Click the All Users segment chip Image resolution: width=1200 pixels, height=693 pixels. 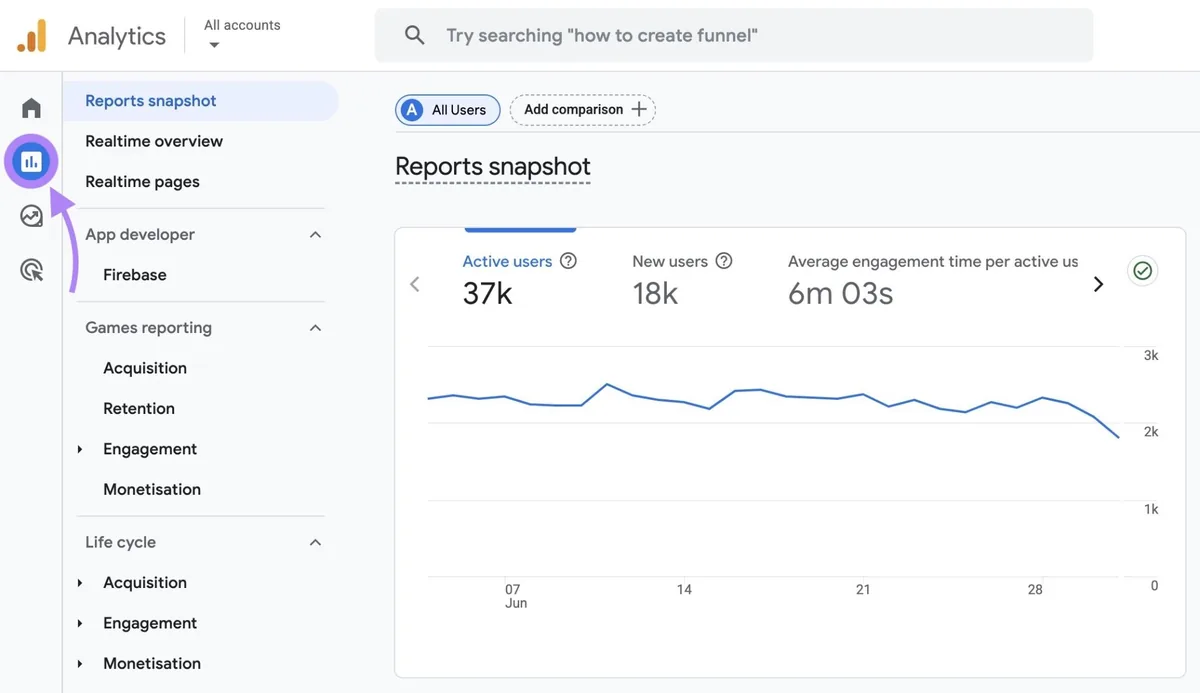coord(447,110)
